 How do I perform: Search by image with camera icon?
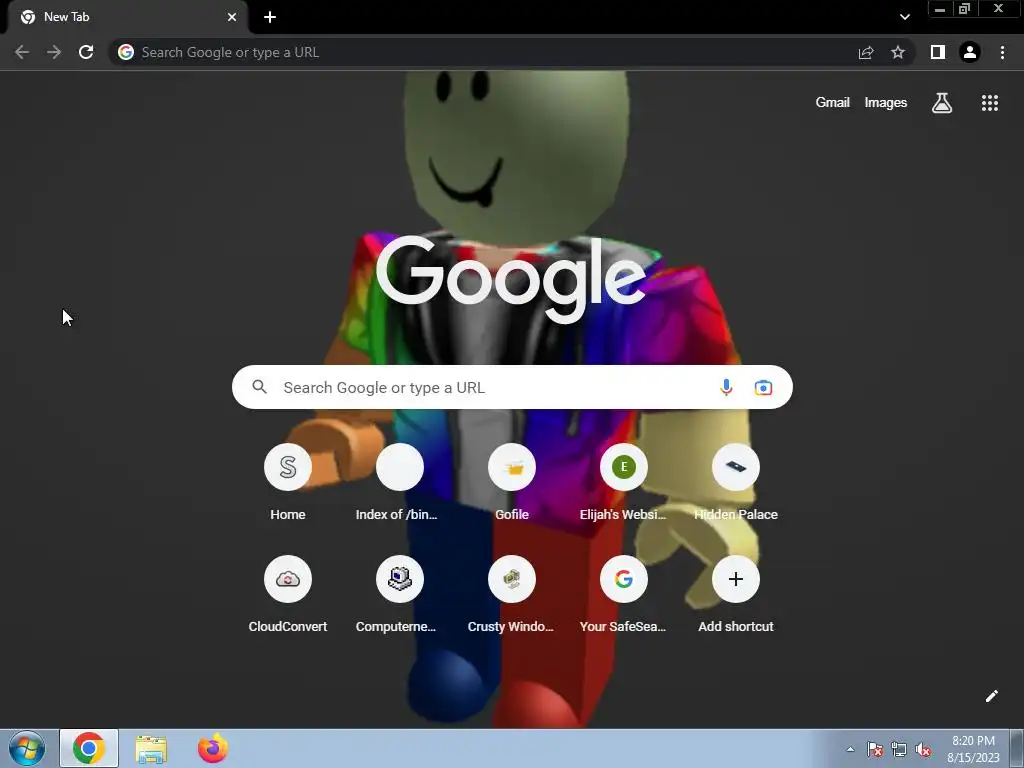click(x=763, y=387)
